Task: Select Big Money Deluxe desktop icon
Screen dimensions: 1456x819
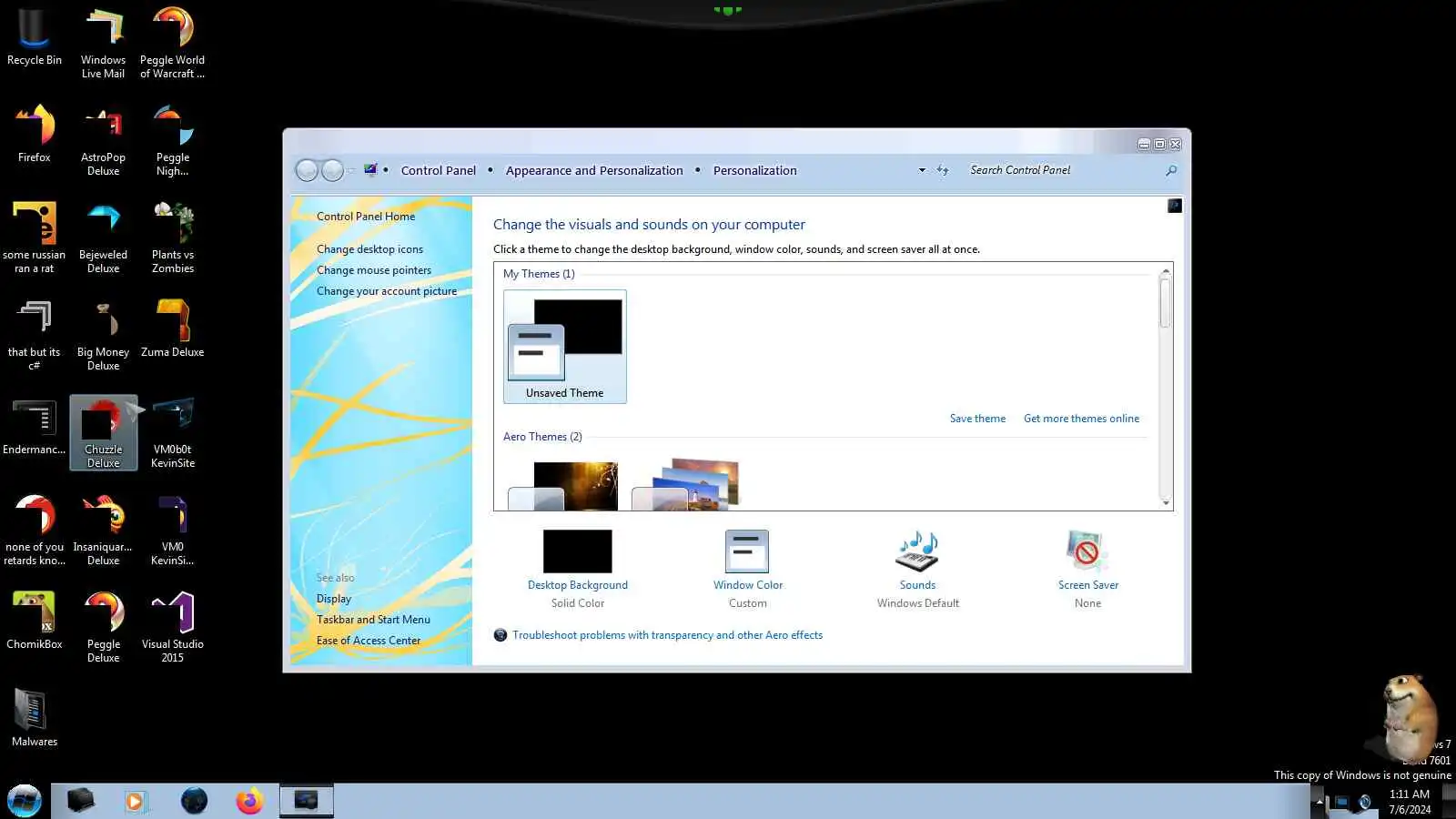Action: coord(103,336)
